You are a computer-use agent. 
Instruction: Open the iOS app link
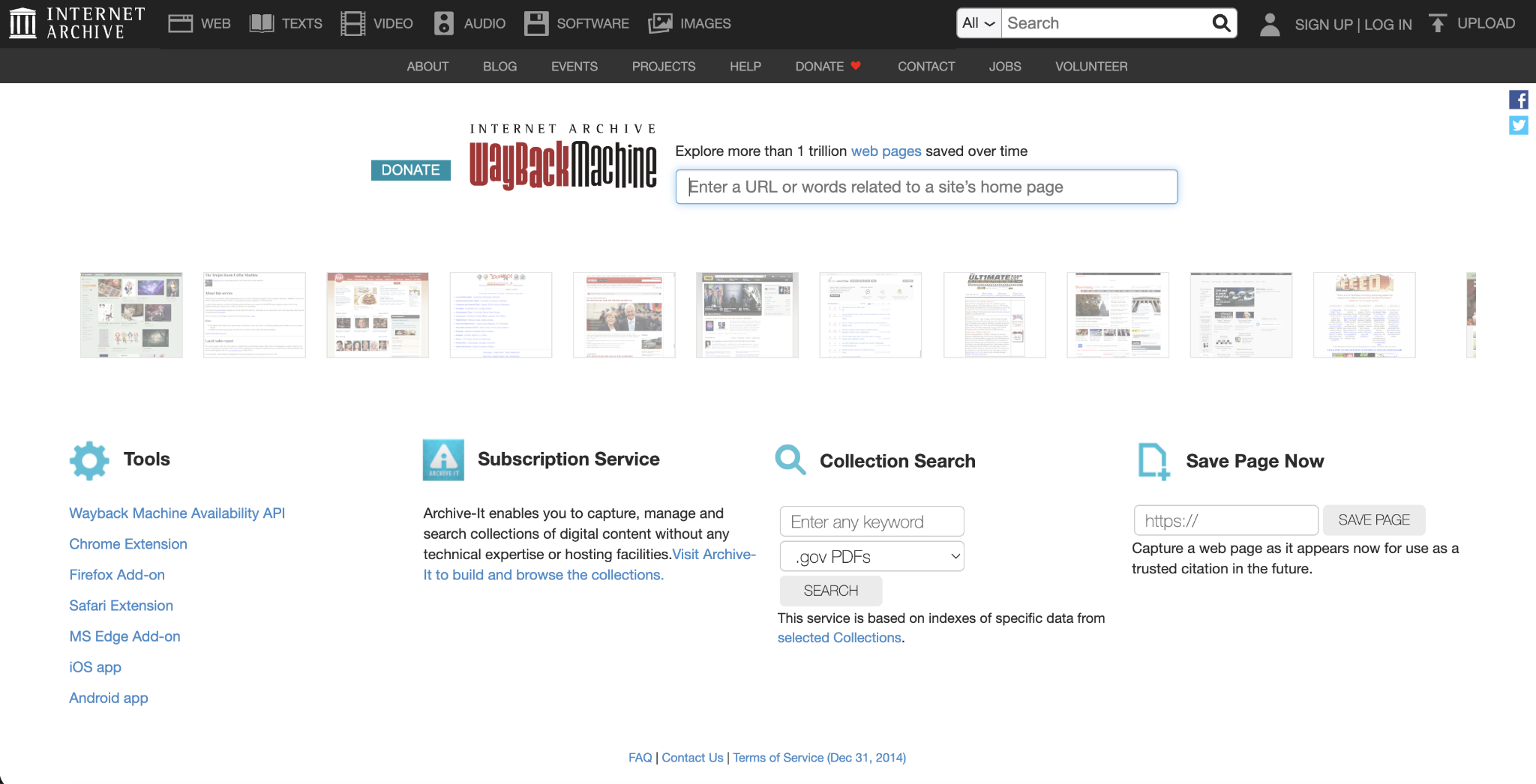tap(95, 667)
